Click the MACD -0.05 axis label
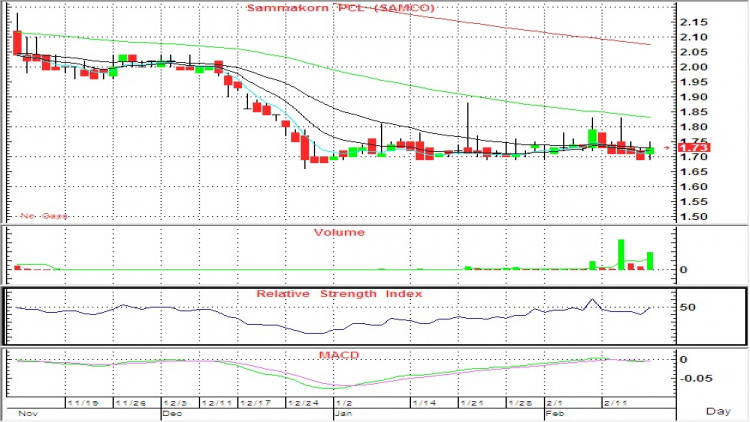Screen dimensions: 750x422 tap(695, 378)
